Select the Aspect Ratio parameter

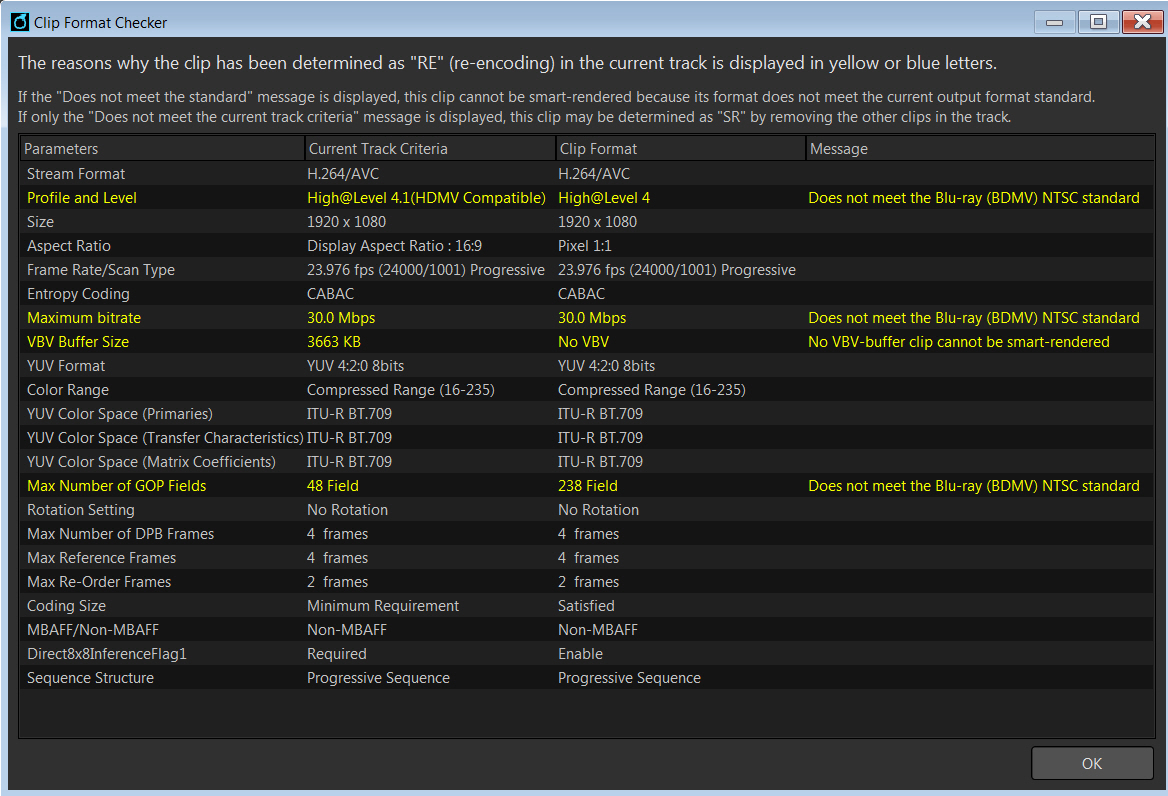69,246
